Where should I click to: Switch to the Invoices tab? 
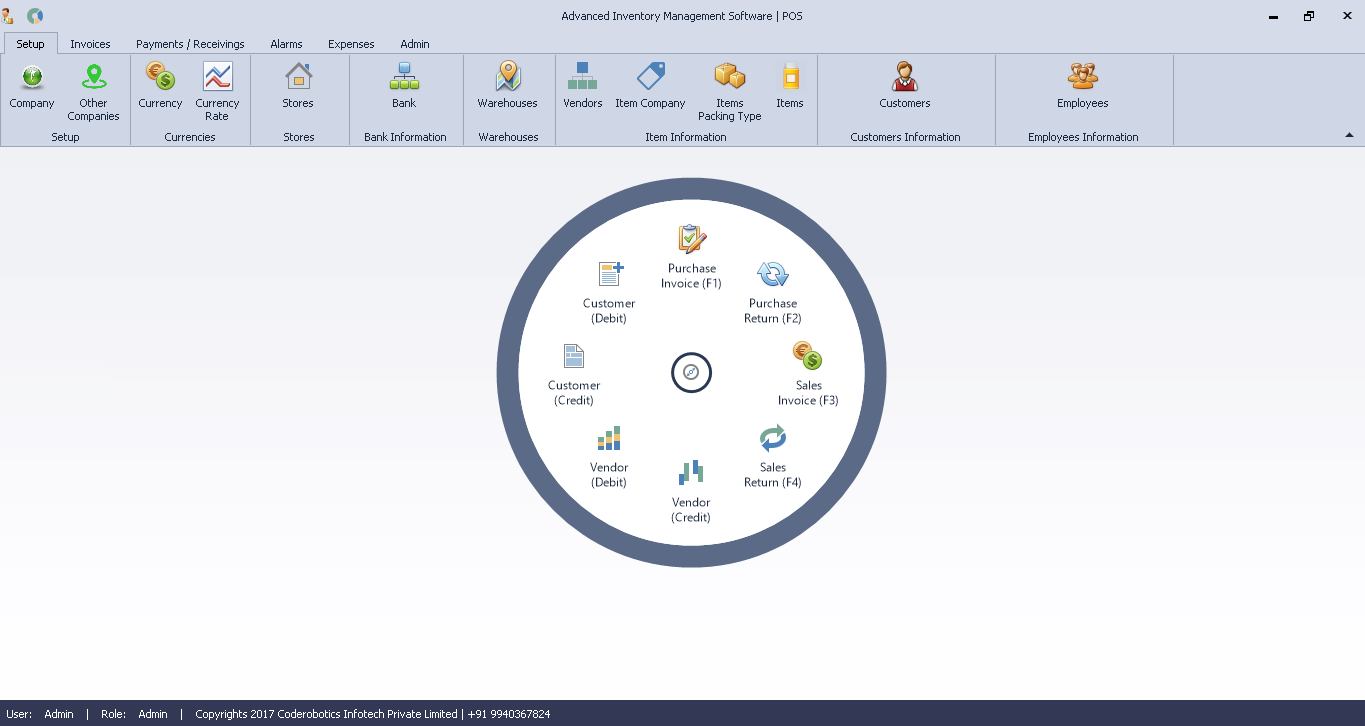tap(90, 44)
